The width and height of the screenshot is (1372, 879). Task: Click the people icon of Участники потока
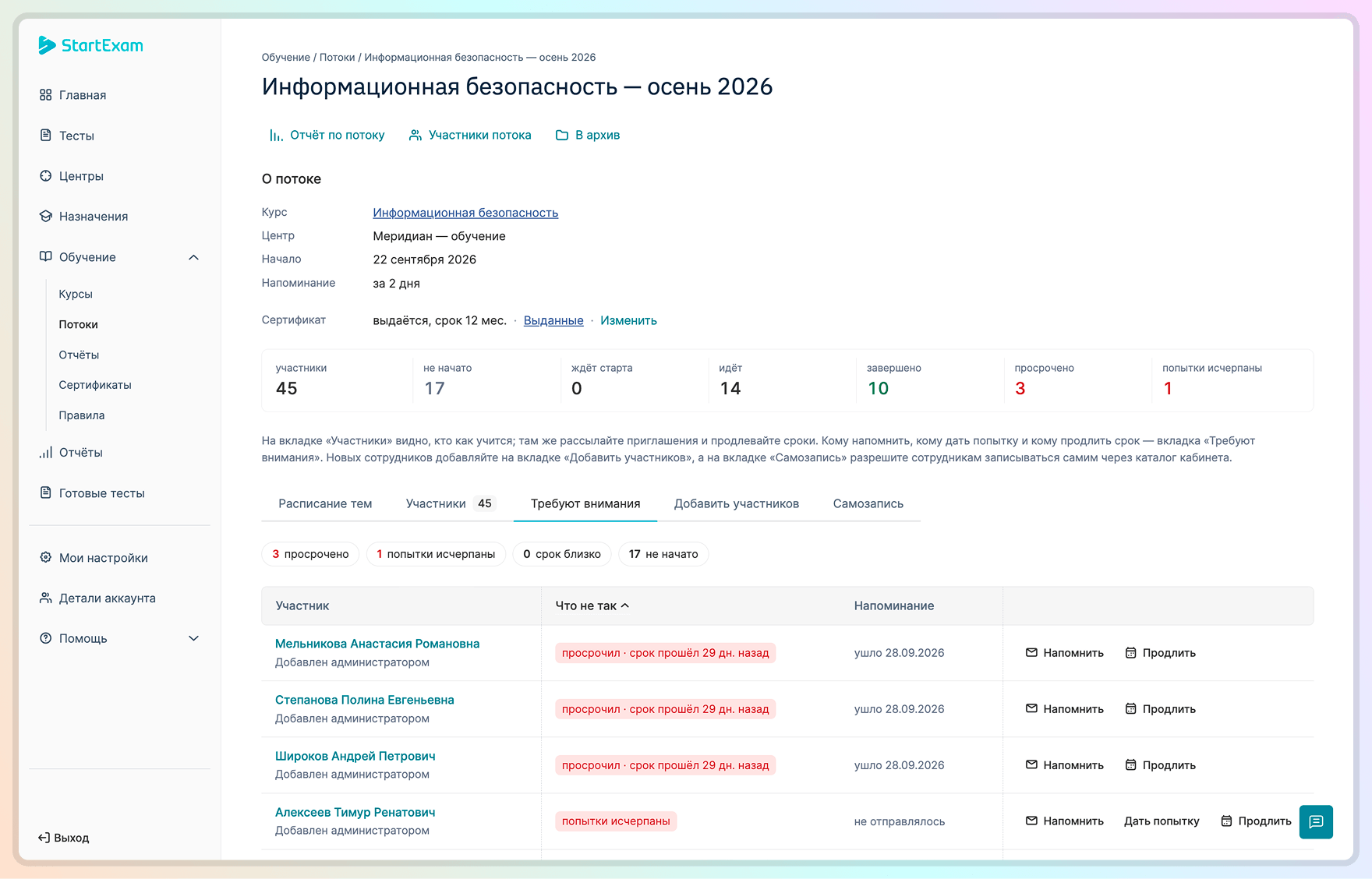415,136
